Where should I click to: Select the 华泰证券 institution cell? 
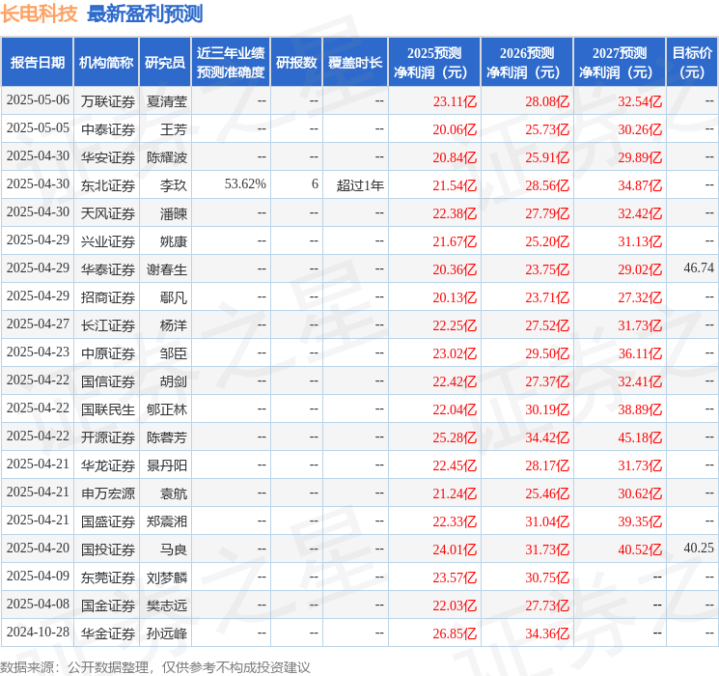coord(108,269)
